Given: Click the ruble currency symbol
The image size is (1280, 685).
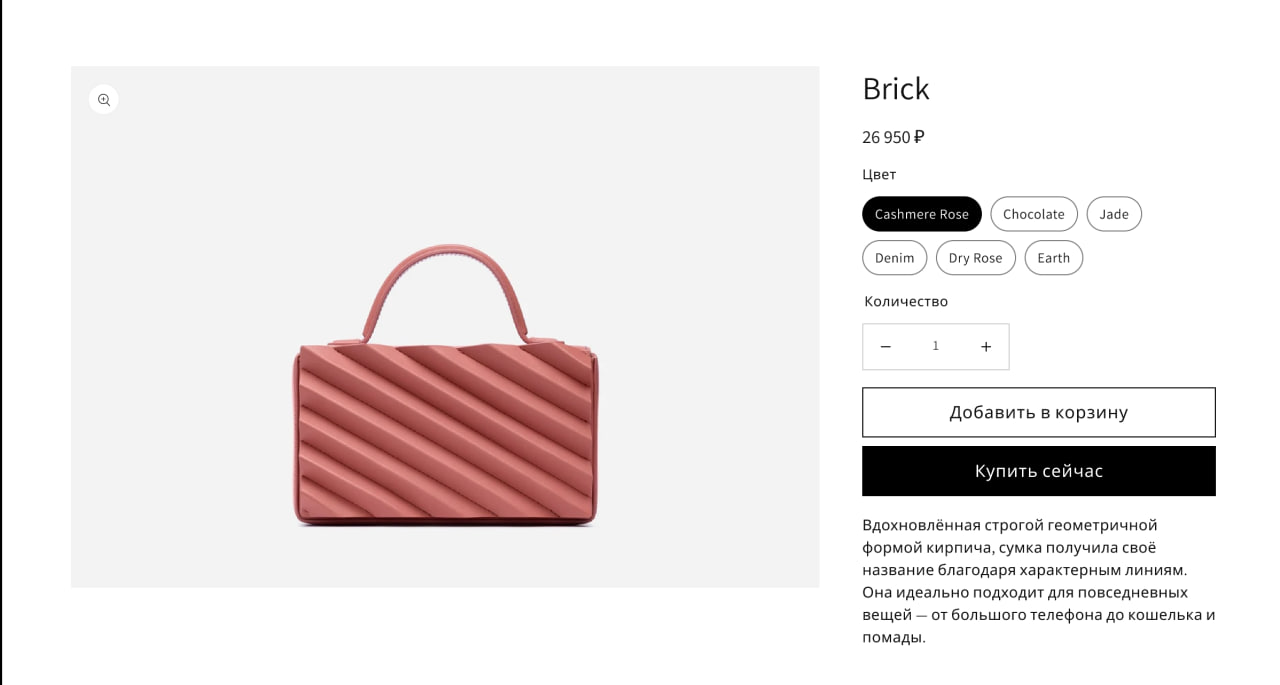Looking at the screenshot, I should click(919, 137).
